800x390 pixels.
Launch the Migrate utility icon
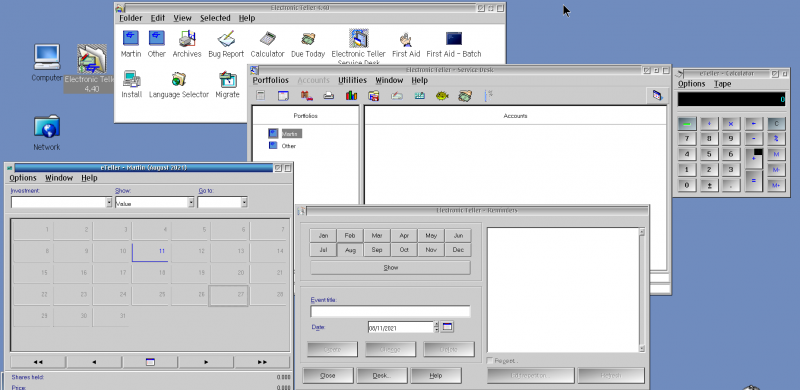(x=228, y=85)
